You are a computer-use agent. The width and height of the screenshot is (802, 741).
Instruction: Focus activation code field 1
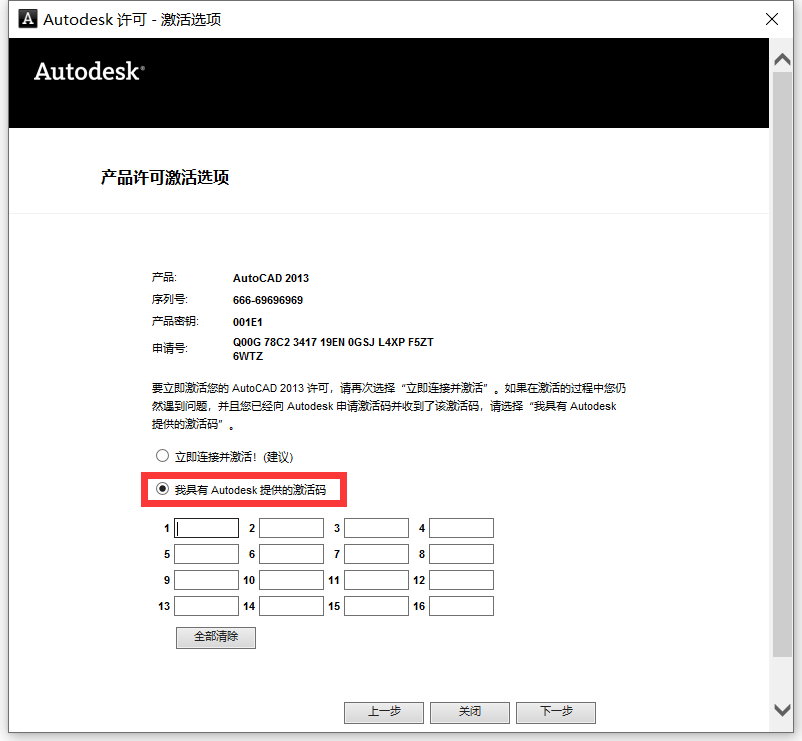tap(206, 528)
